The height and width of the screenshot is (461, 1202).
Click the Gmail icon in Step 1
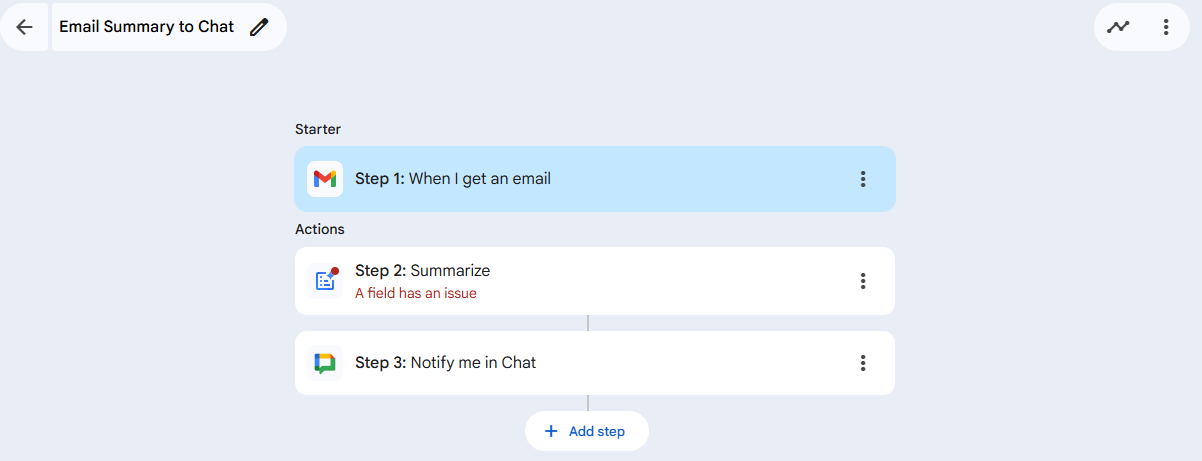click(324, 179)
